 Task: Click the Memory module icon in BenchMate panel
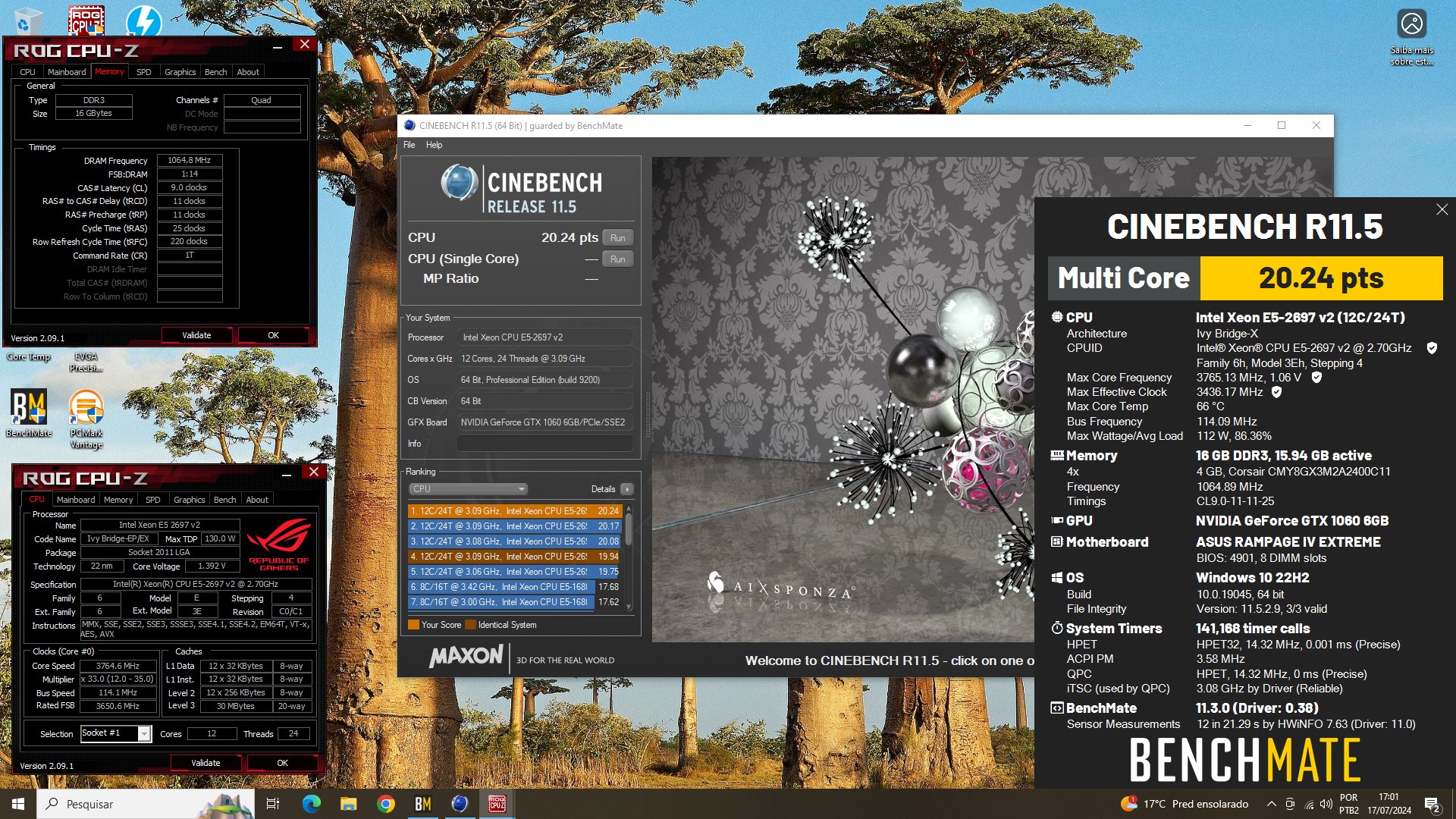point(1057,455)
